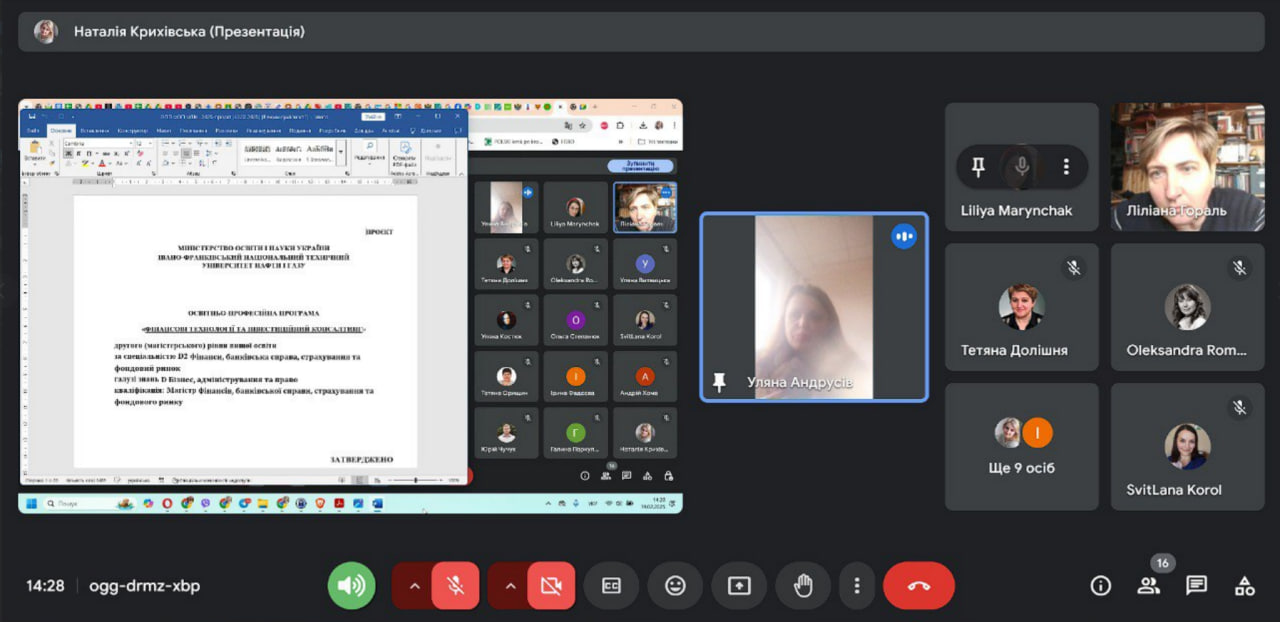Click the "Ще 9 осіб" tile
This screenshot has height=622, width=1280.
pos(1021,447)
